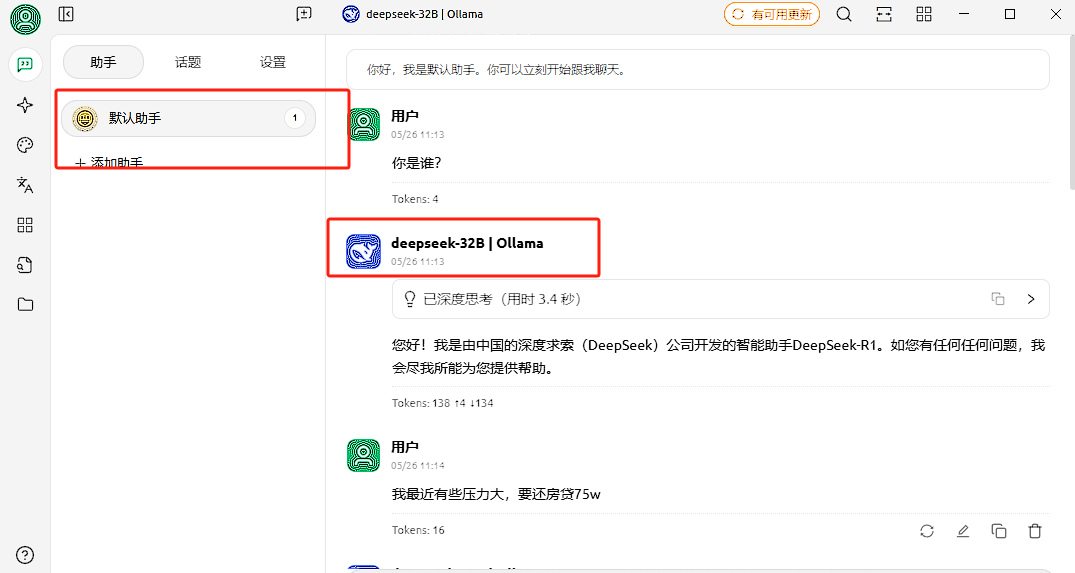The image size is (1075, 573).
Task: Click the help question mark icon
Action: point(25,554)
